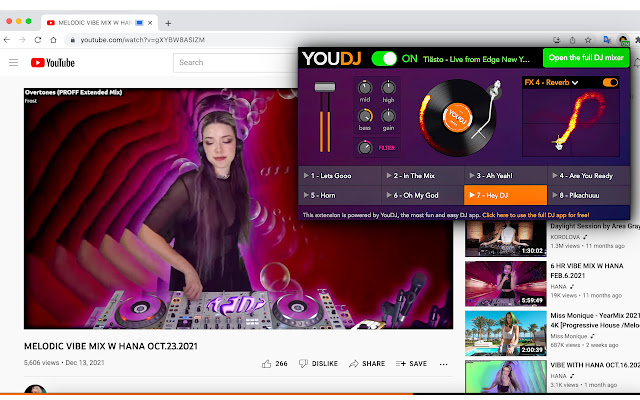Open Daylight Session video thumbnail
Viewport: 640px width, 400px height.
(x=505, y=239)
